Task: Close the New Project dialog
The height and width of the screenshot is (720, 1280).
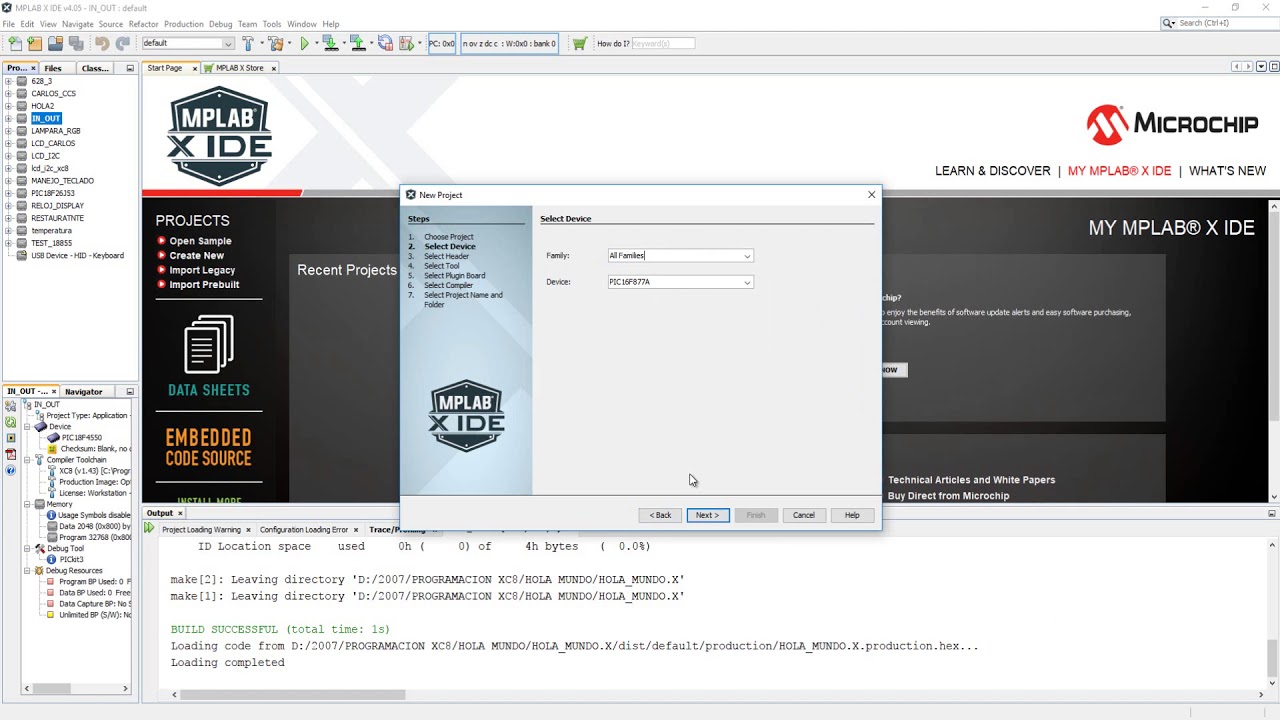Action: [871, 195]
